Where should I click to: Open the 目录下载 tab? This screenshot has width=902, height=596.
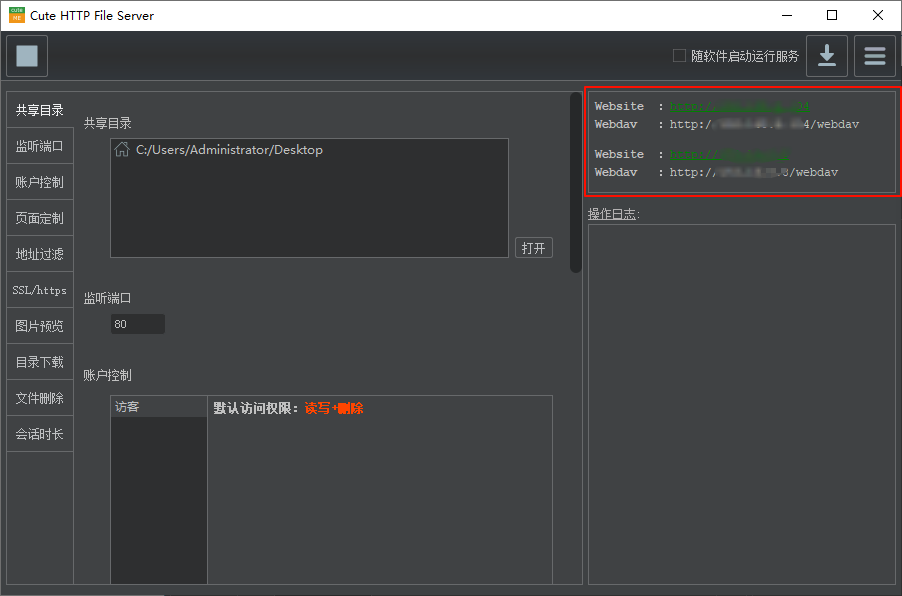coord(40,362)
